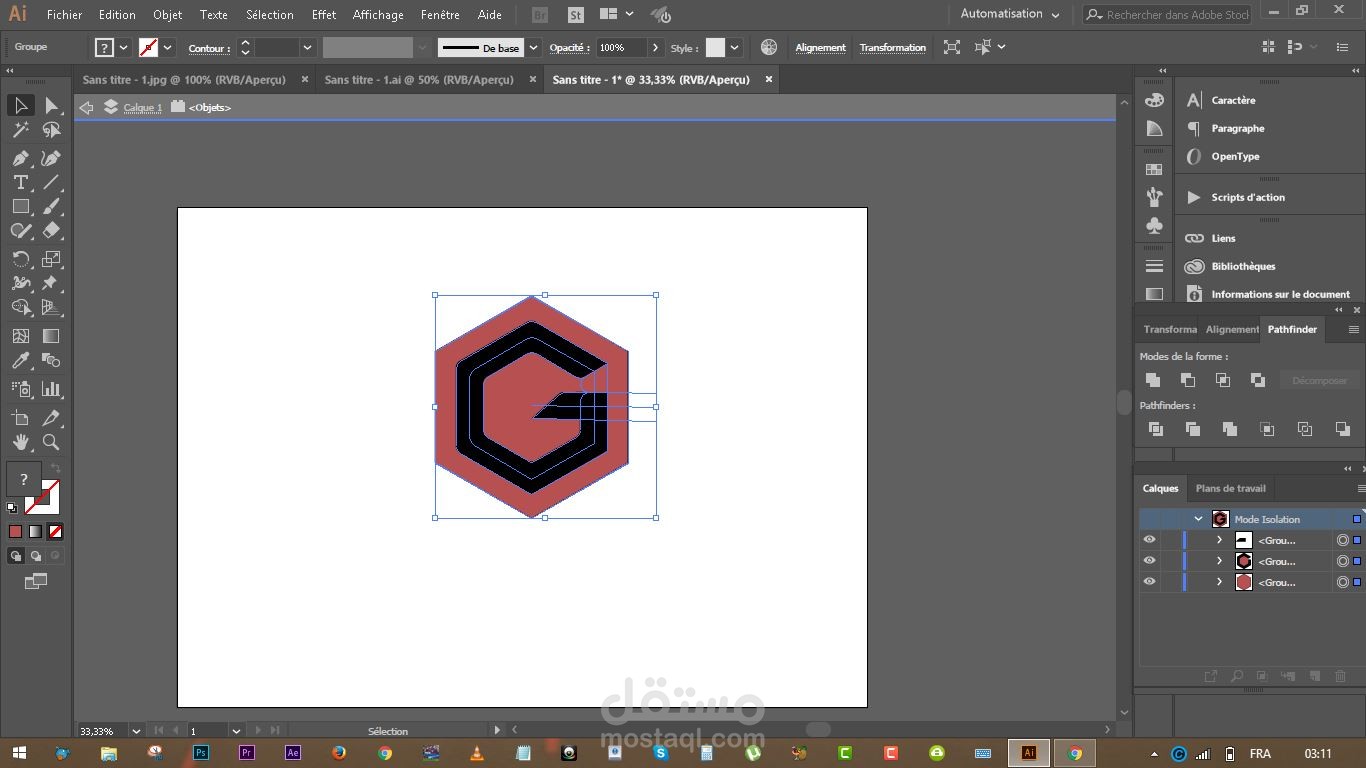
Task: Toggle target circle of third <Grou...> layer
Action: pos(1343,582)
